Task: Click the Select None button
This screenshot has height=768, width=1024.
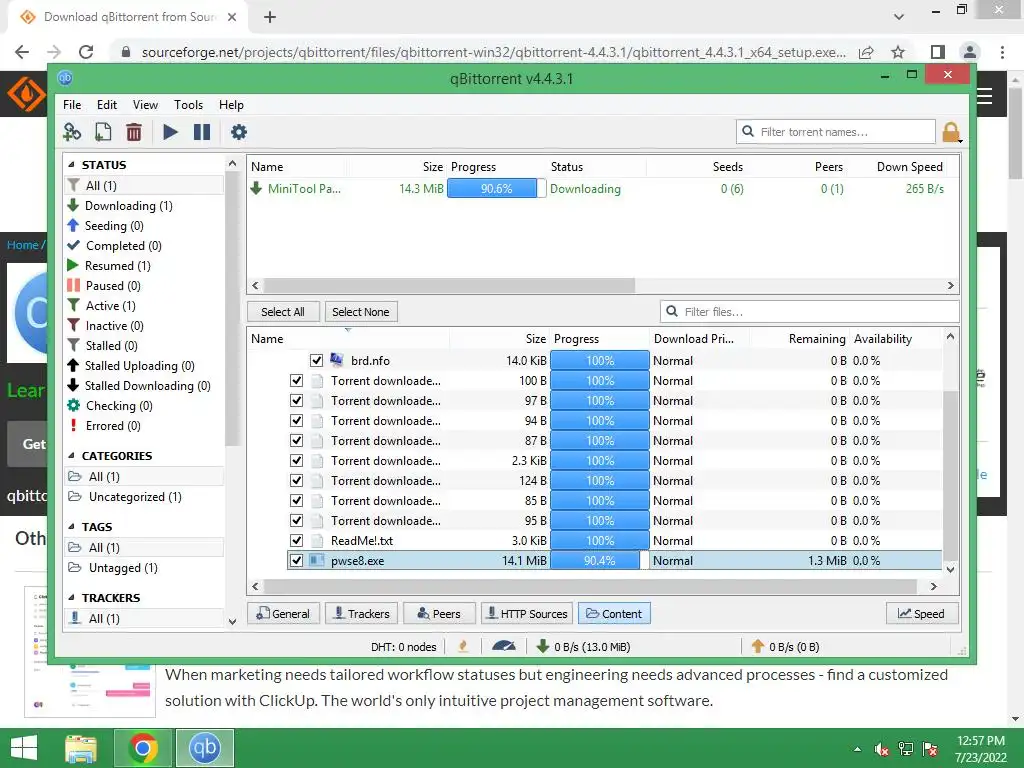Action: 360,312
